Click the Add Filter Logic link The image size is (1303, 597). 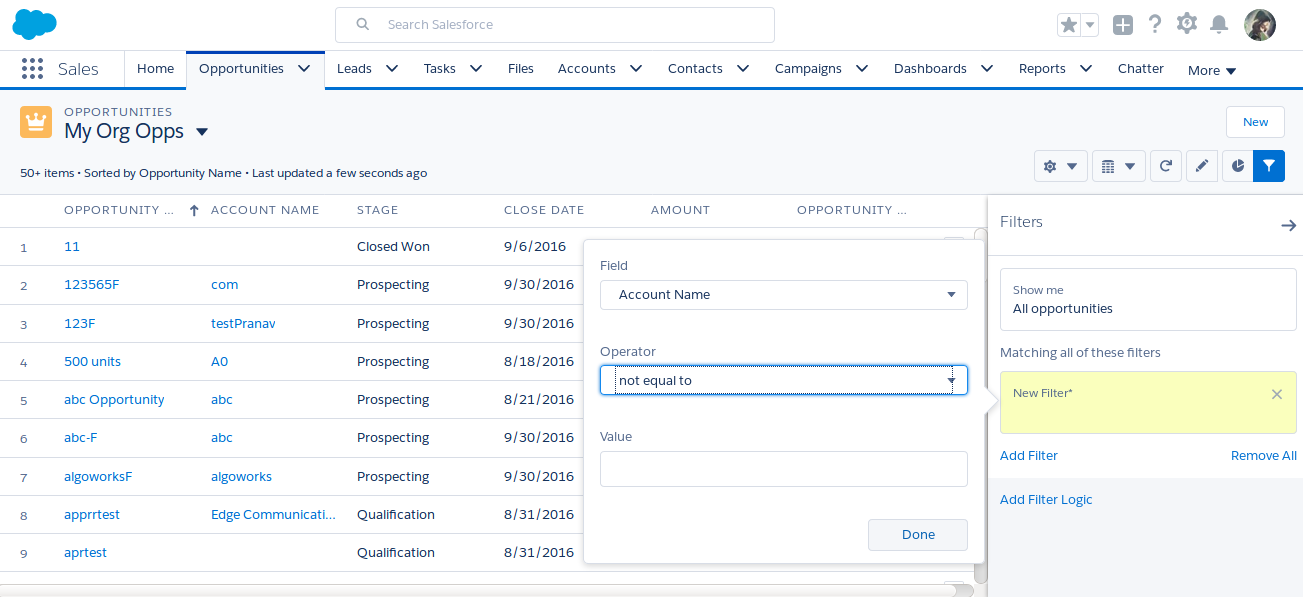pyautogui.click(x=1046, y=500)
